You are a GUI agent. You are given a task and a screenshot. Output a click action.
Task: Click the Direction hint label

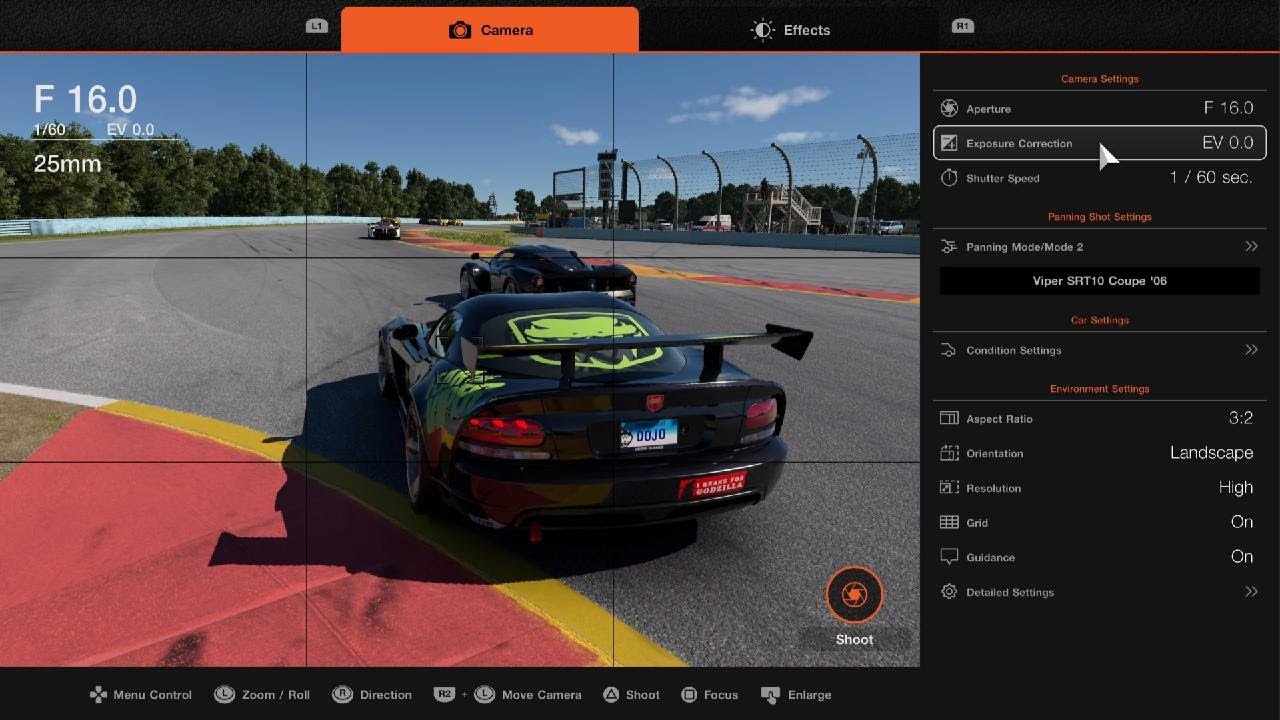[386, 694]
